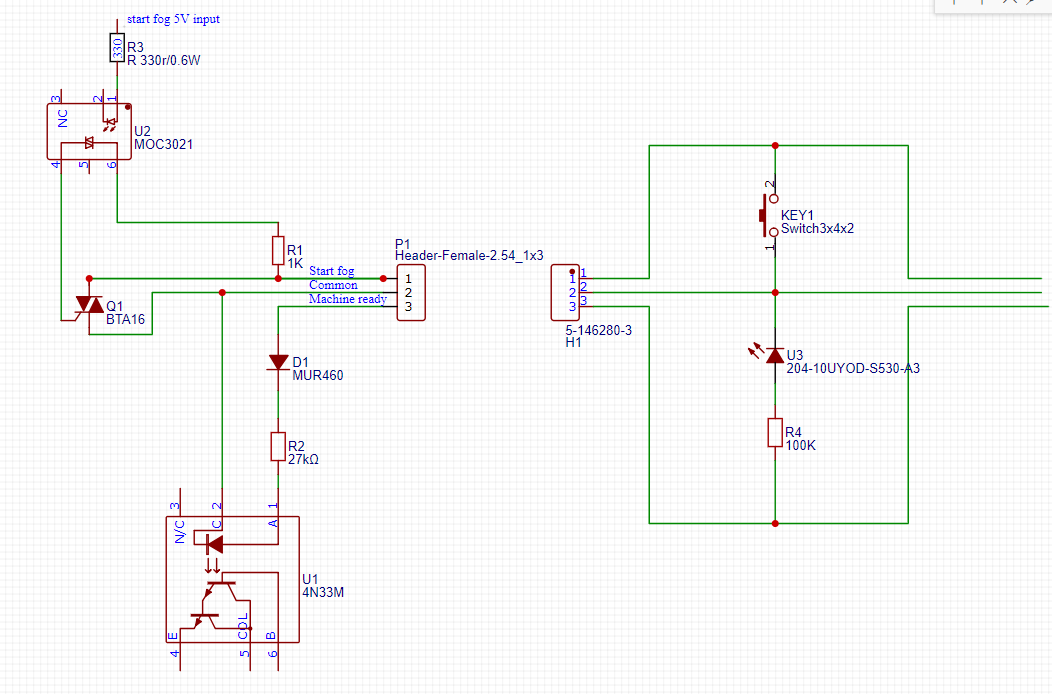
Task: Click the R3 designator label
Action: point(136,47)
